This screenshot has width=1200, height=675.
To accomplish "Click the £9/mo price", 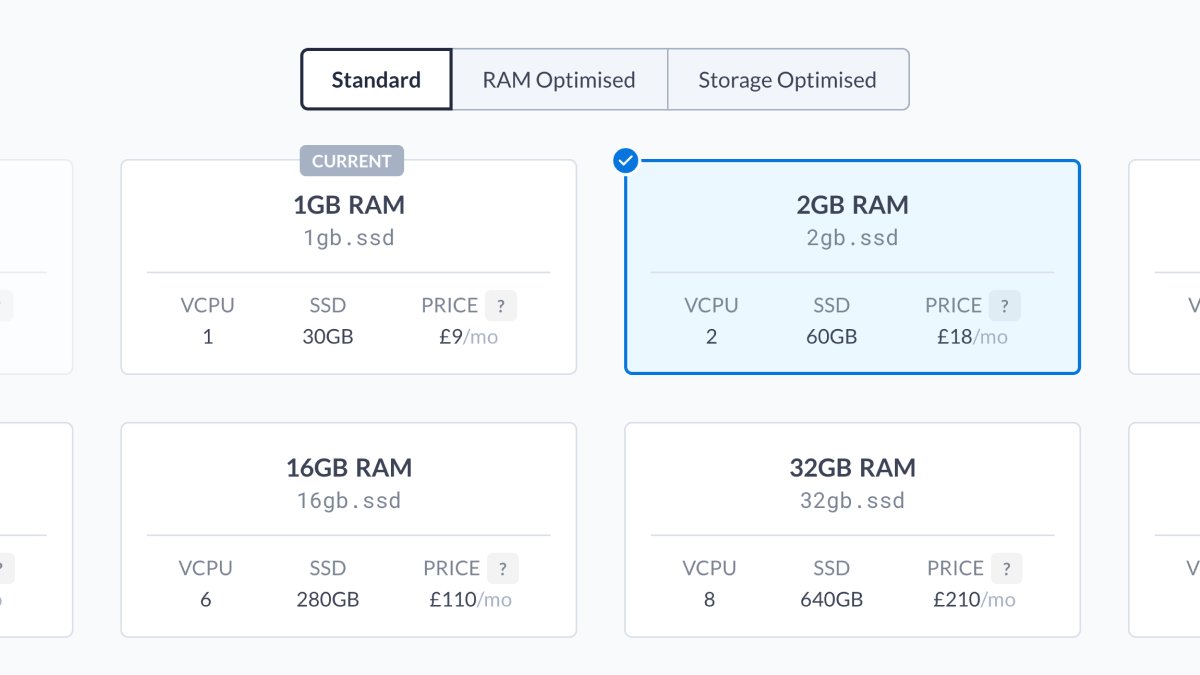I will click(469, 337).
